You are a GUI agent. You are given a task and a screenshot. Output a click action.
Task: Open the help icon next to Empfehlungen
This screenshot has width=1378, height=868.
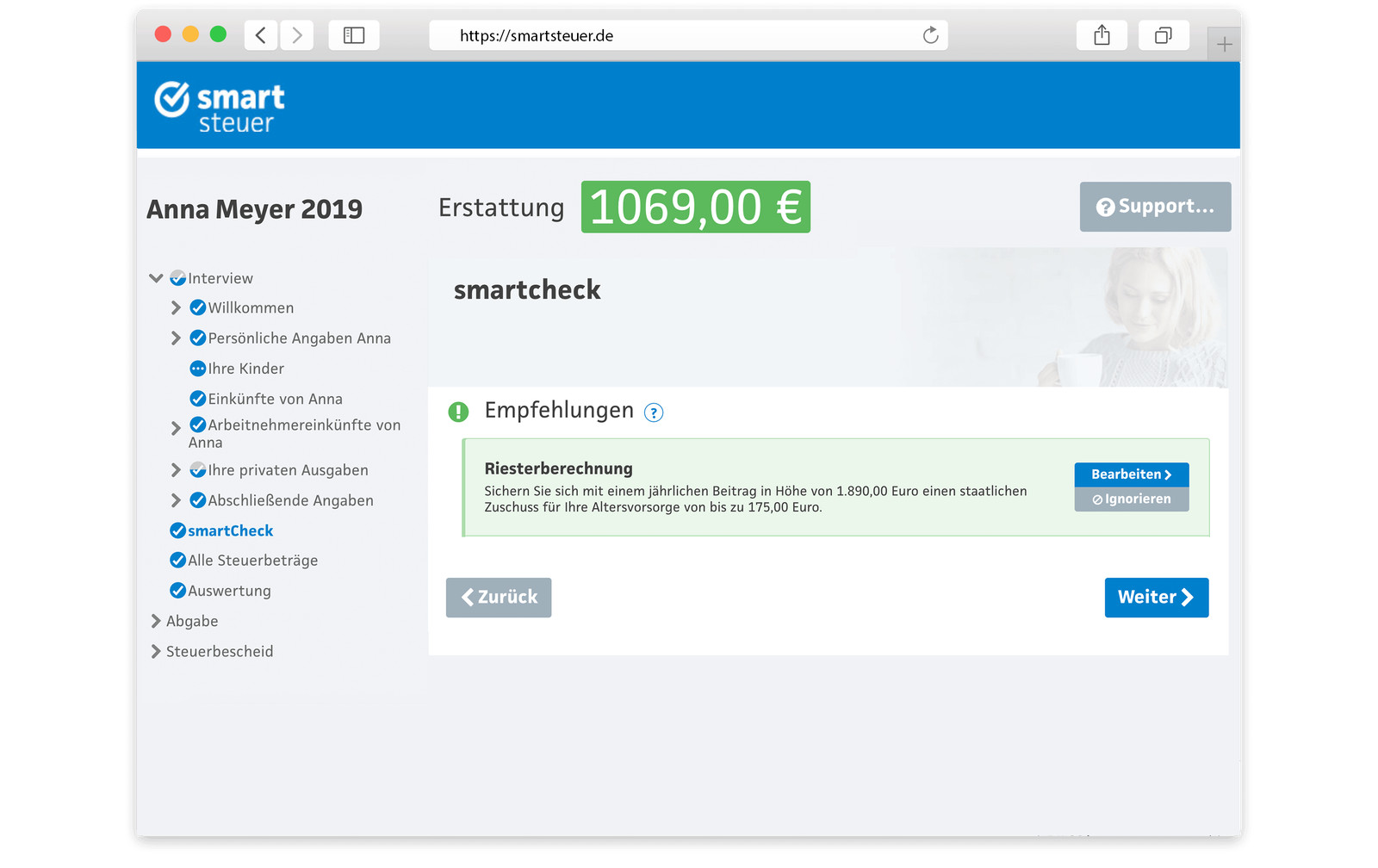click(x=654, y=412)
